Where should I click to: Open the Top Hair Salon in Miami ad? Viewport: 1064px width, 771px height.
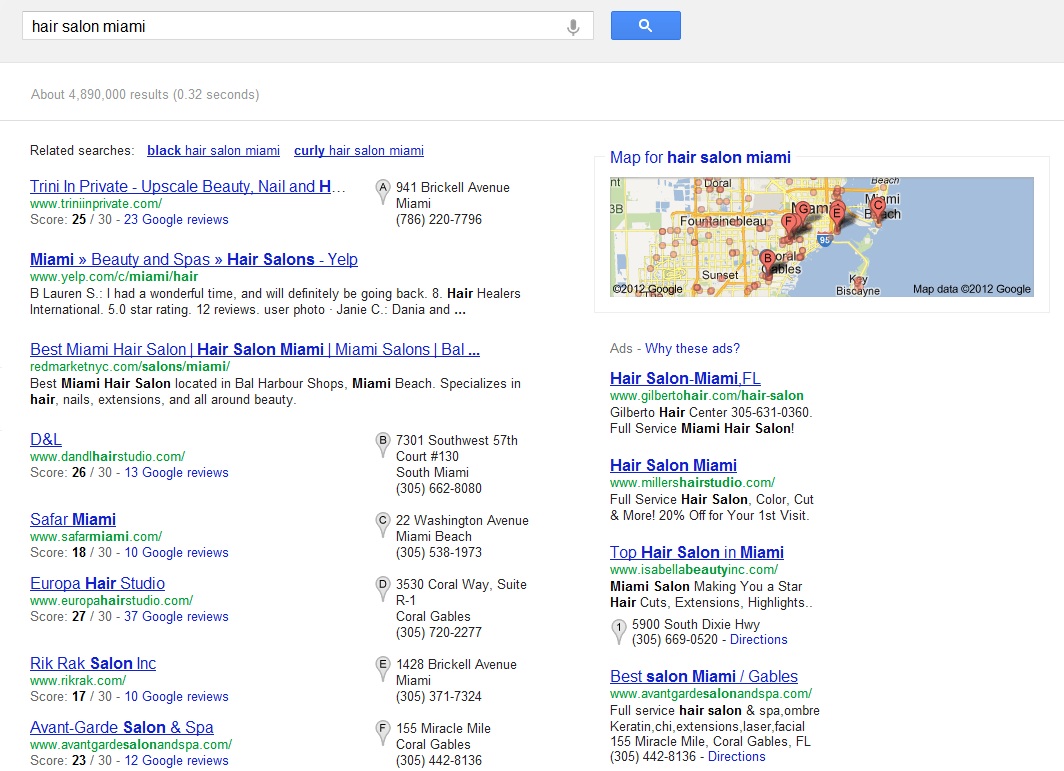[x=696, y=553]
